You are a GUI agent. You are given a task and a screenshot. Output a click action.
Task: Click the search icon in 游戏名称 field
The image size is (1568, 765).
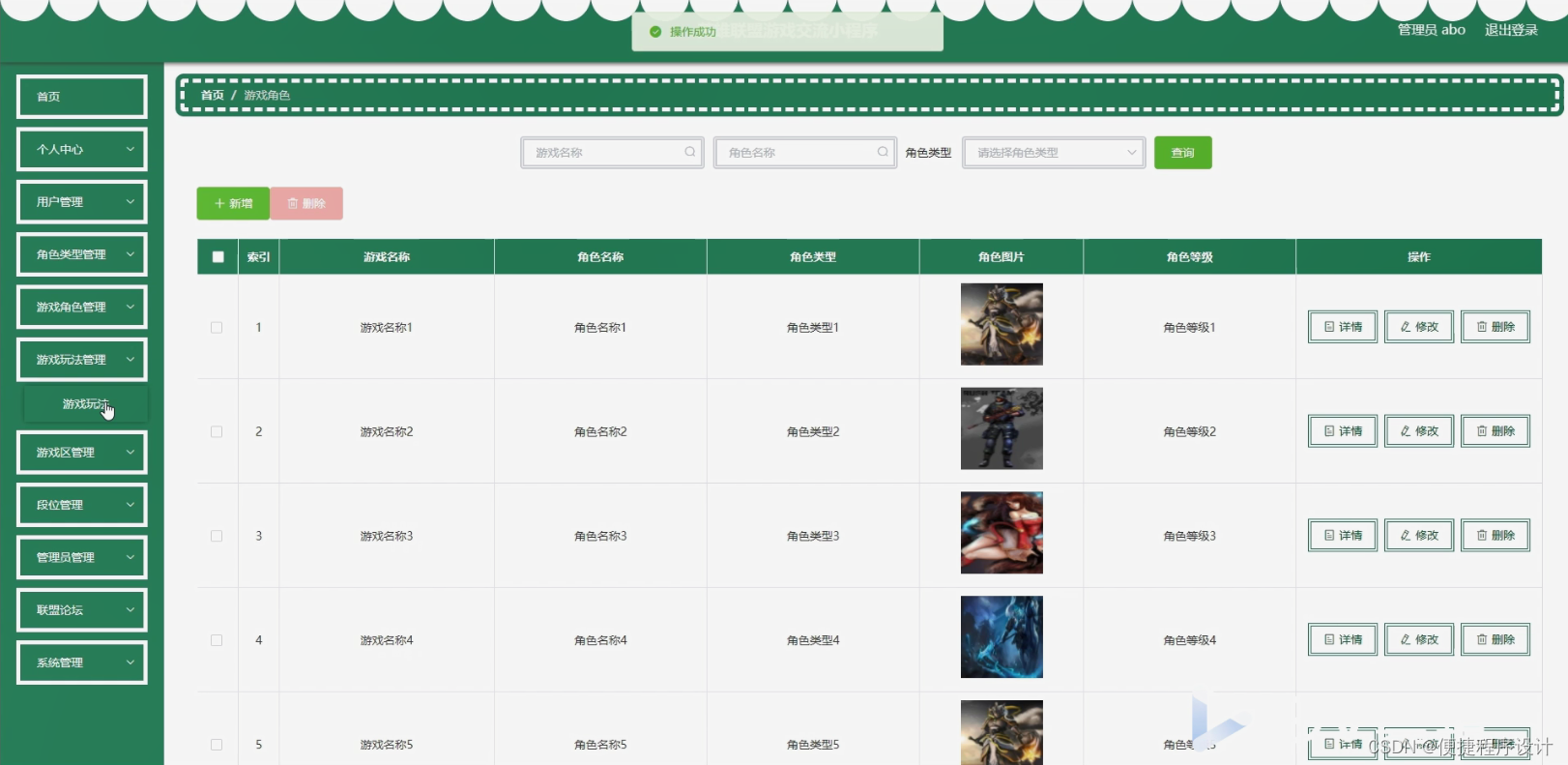point(689,152)
